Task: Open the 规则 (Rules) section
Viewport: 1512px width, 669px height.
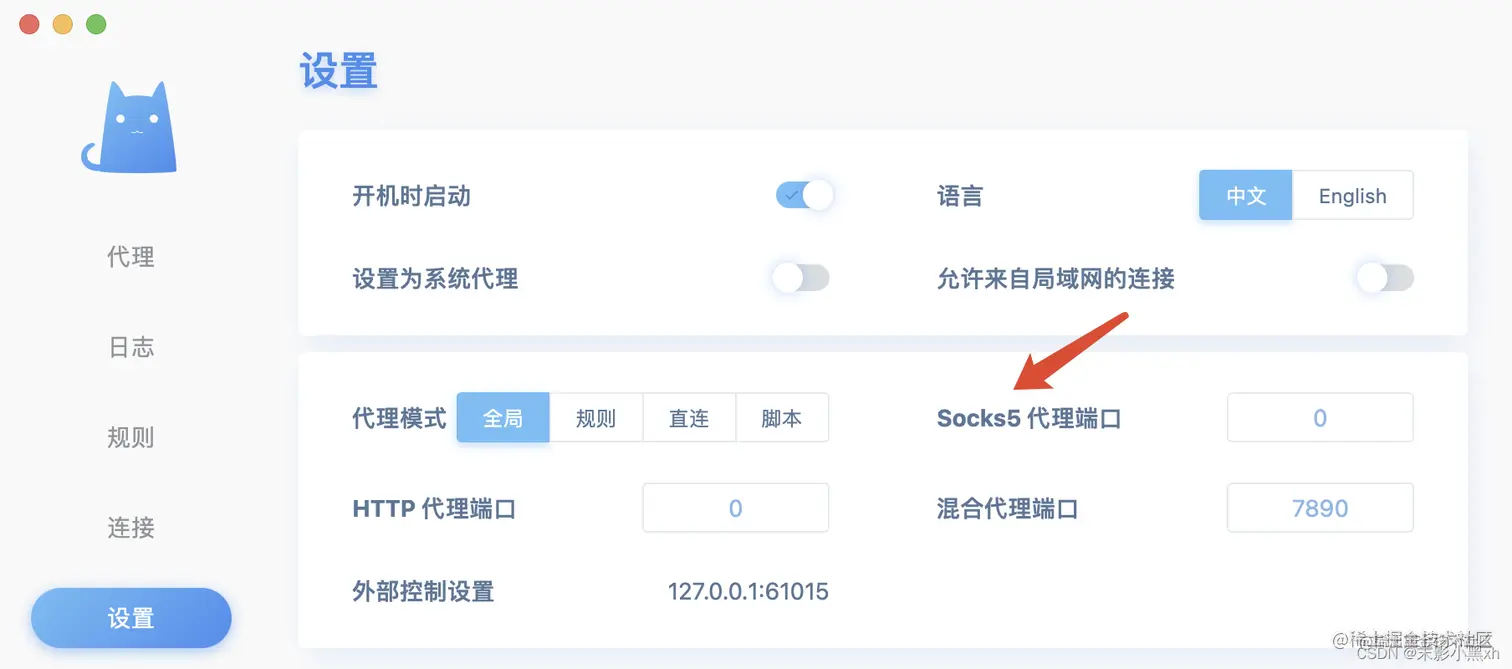Action: pyautogui.click(x=130, y=437)
